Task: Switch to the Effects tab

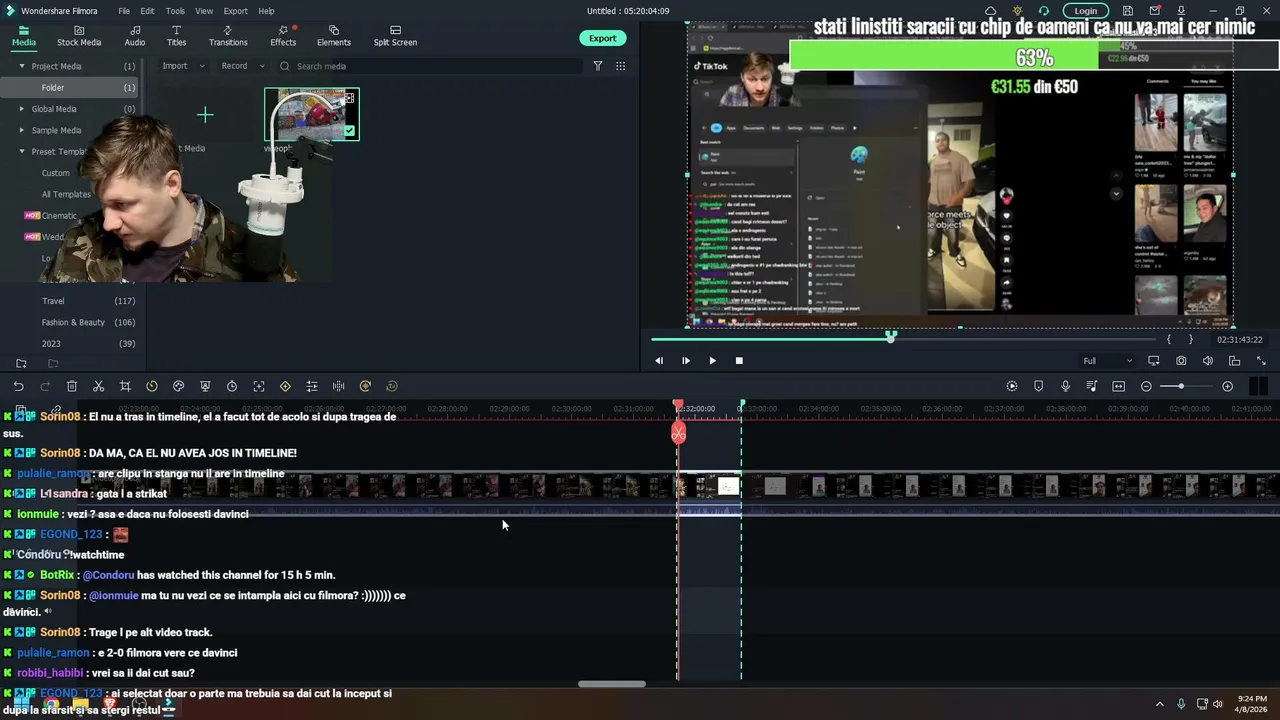Action: pos(283,36)
